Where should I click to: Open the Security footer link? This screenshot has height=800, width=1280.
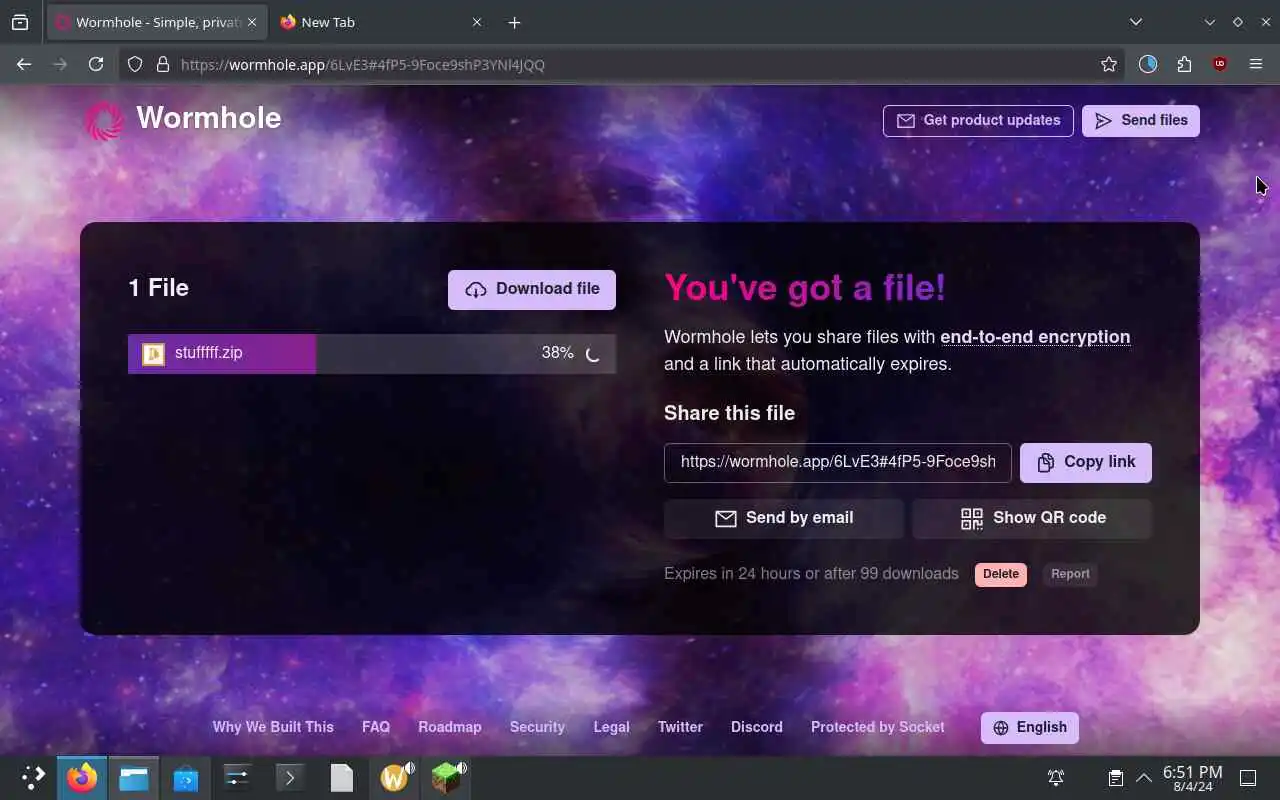pos(537,727)
